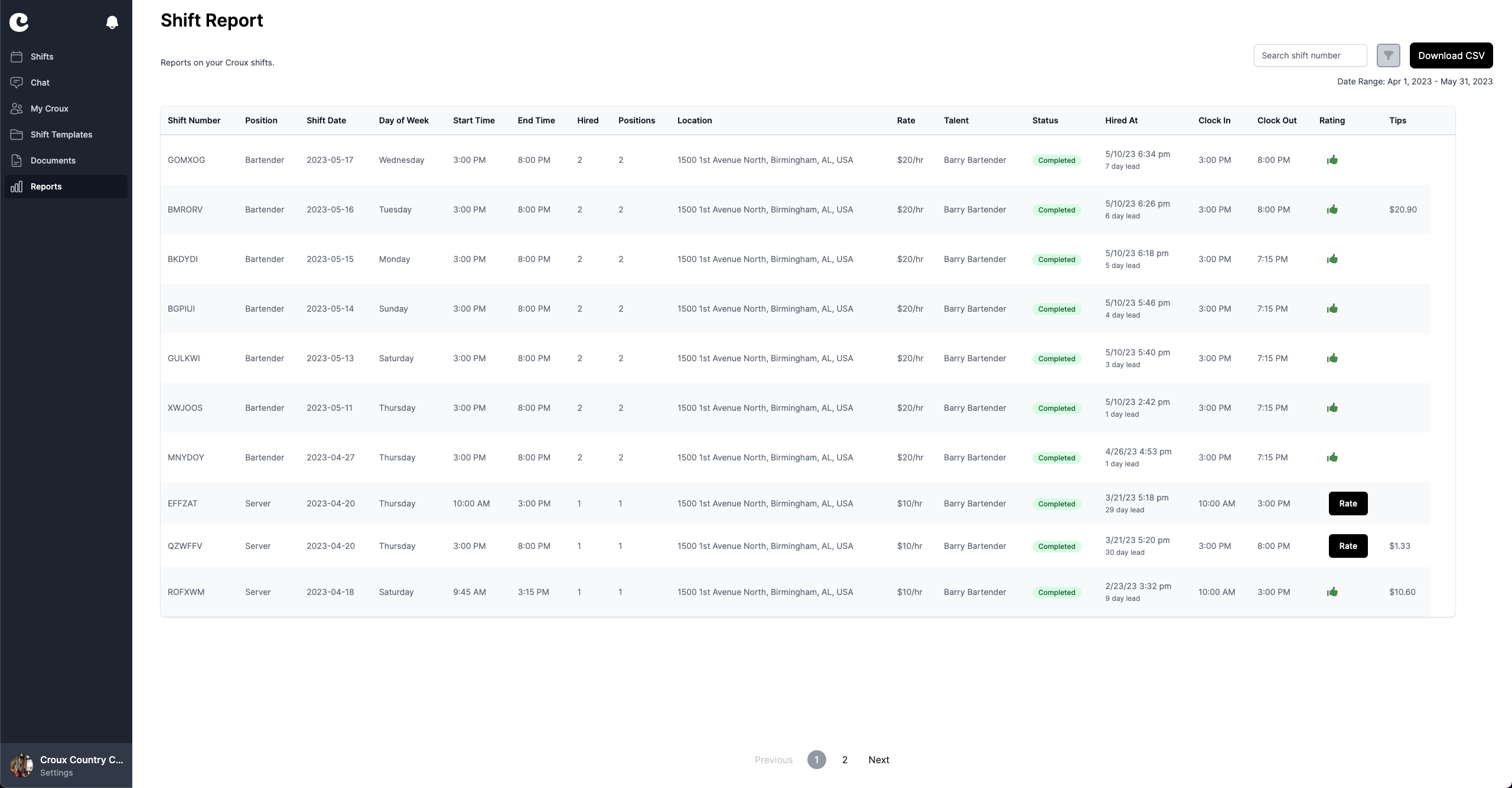
Task: Open the filter funnel icon
Action: coord(1388,55)
